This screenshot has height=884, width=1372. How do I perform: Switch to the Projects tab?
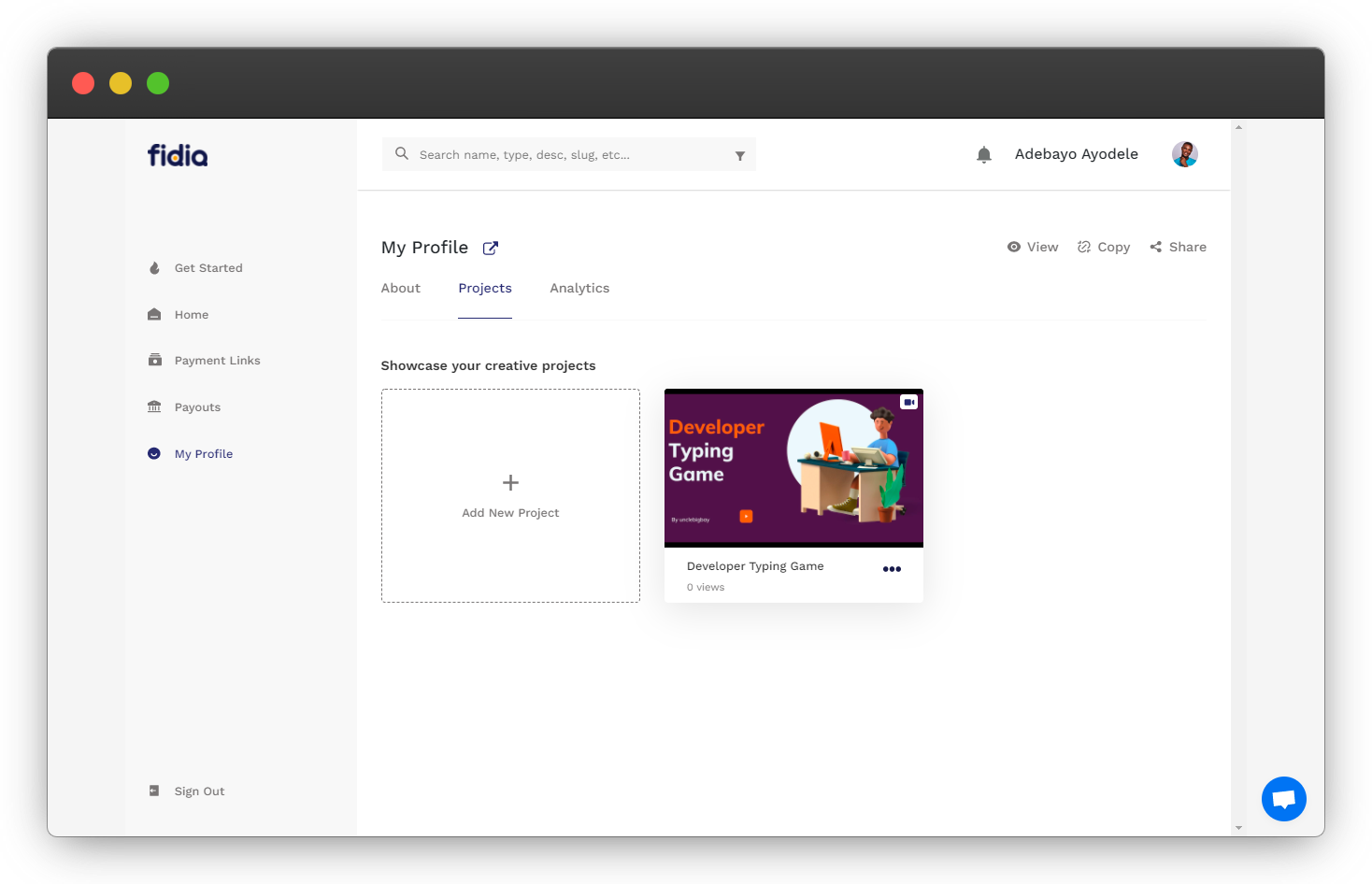coord(485,288)
